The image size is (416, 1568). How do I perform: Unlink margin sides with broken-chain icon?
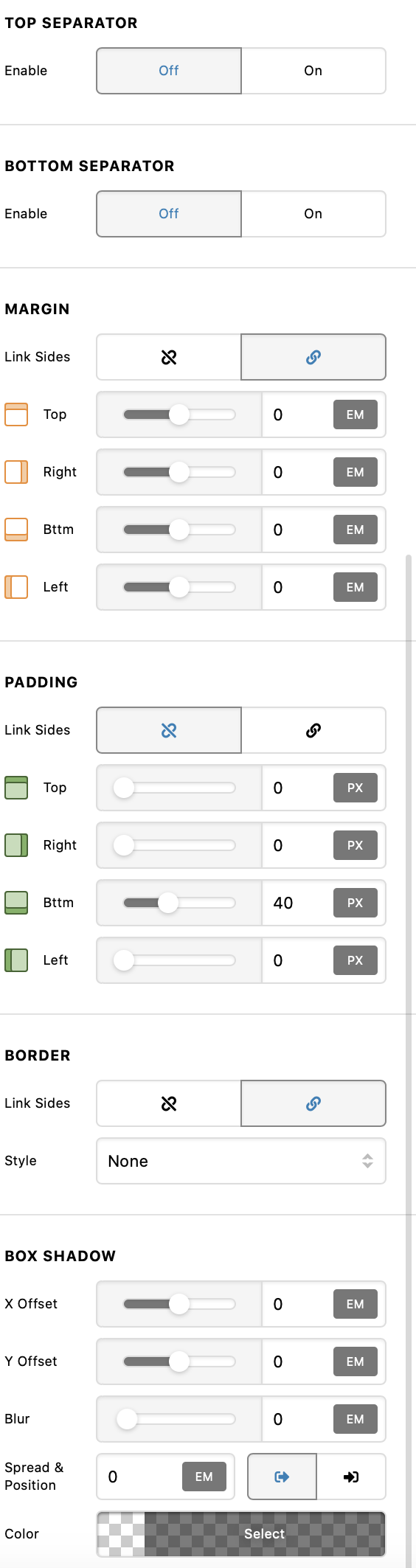click(x=169, y=357)
